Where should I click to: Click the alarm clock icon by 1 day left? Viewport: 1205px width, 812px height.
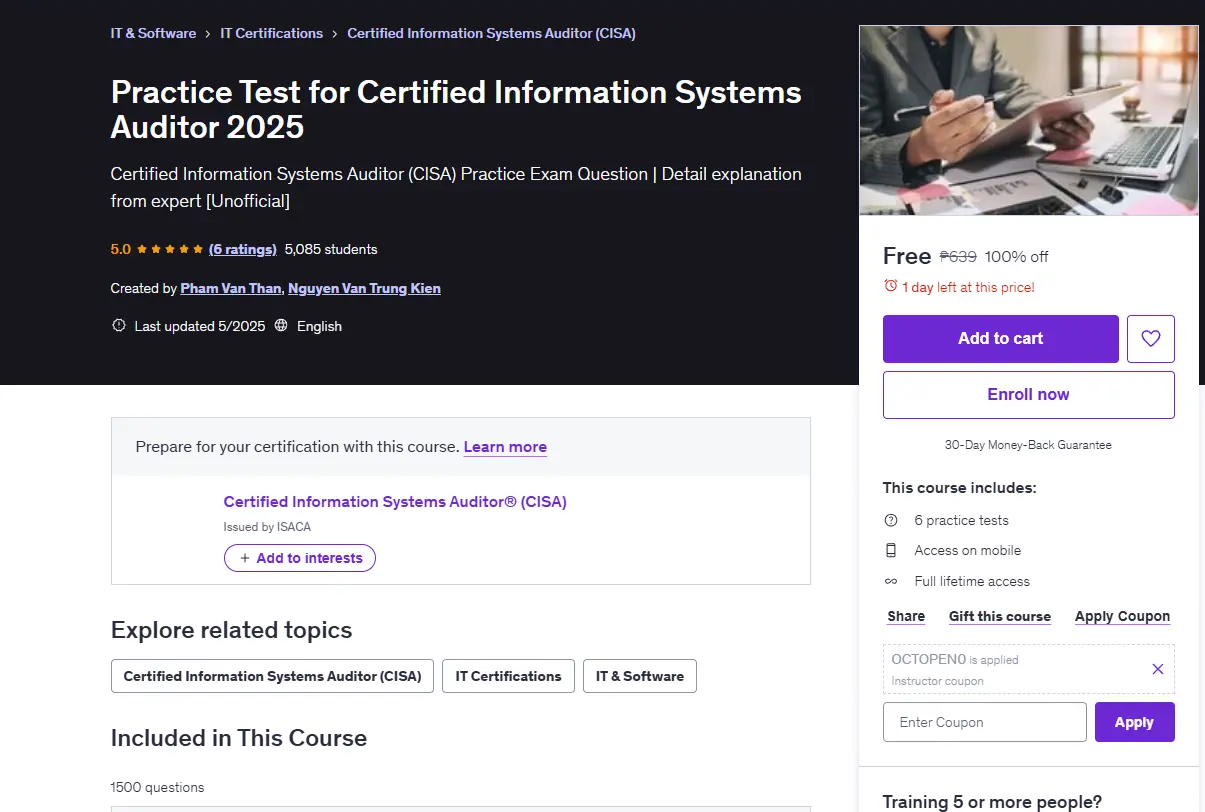click(890, 287)
